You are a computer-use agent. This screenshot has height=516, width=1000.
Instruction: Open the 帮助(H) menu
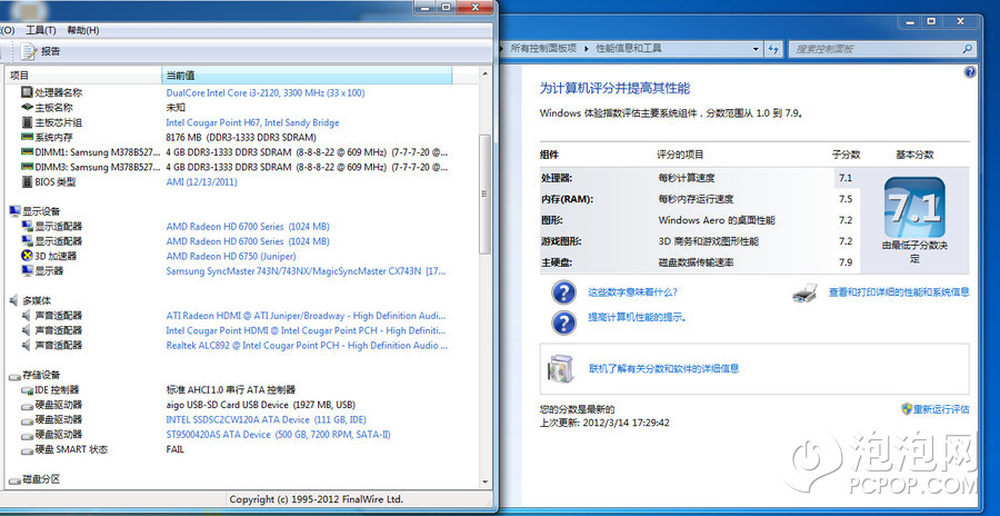tap(83, 30)
